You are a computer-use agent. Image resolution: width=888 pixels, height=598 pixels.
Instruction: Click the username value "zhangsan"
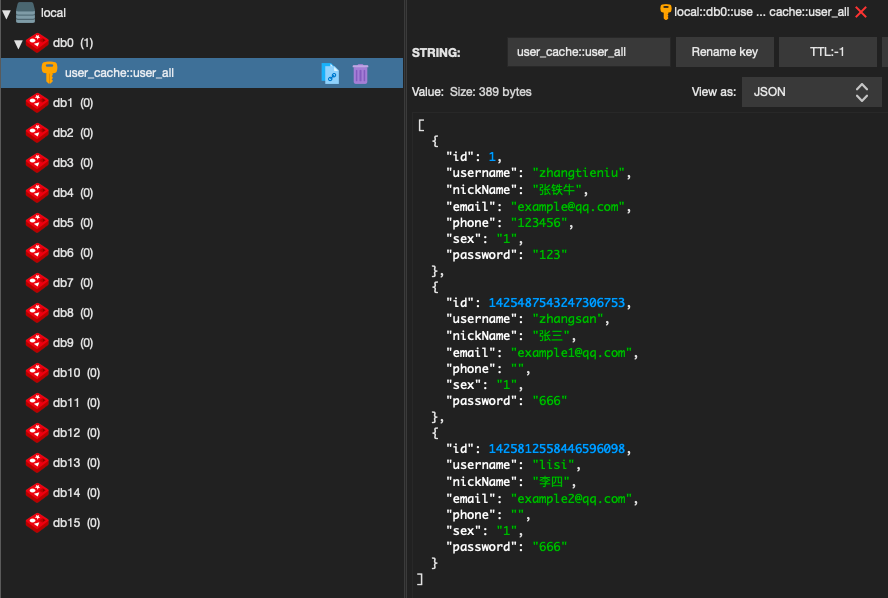pos(568,319)
